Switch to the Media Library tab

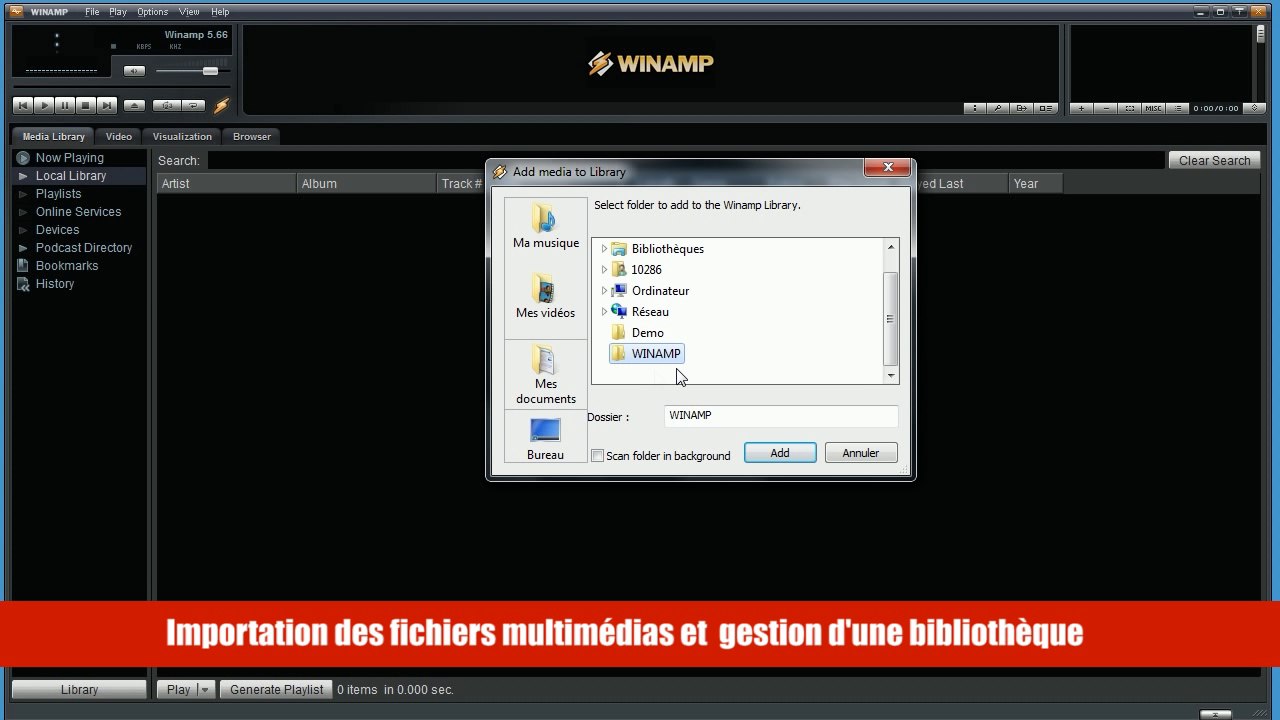pyautogui.click(x=53, y=136)
